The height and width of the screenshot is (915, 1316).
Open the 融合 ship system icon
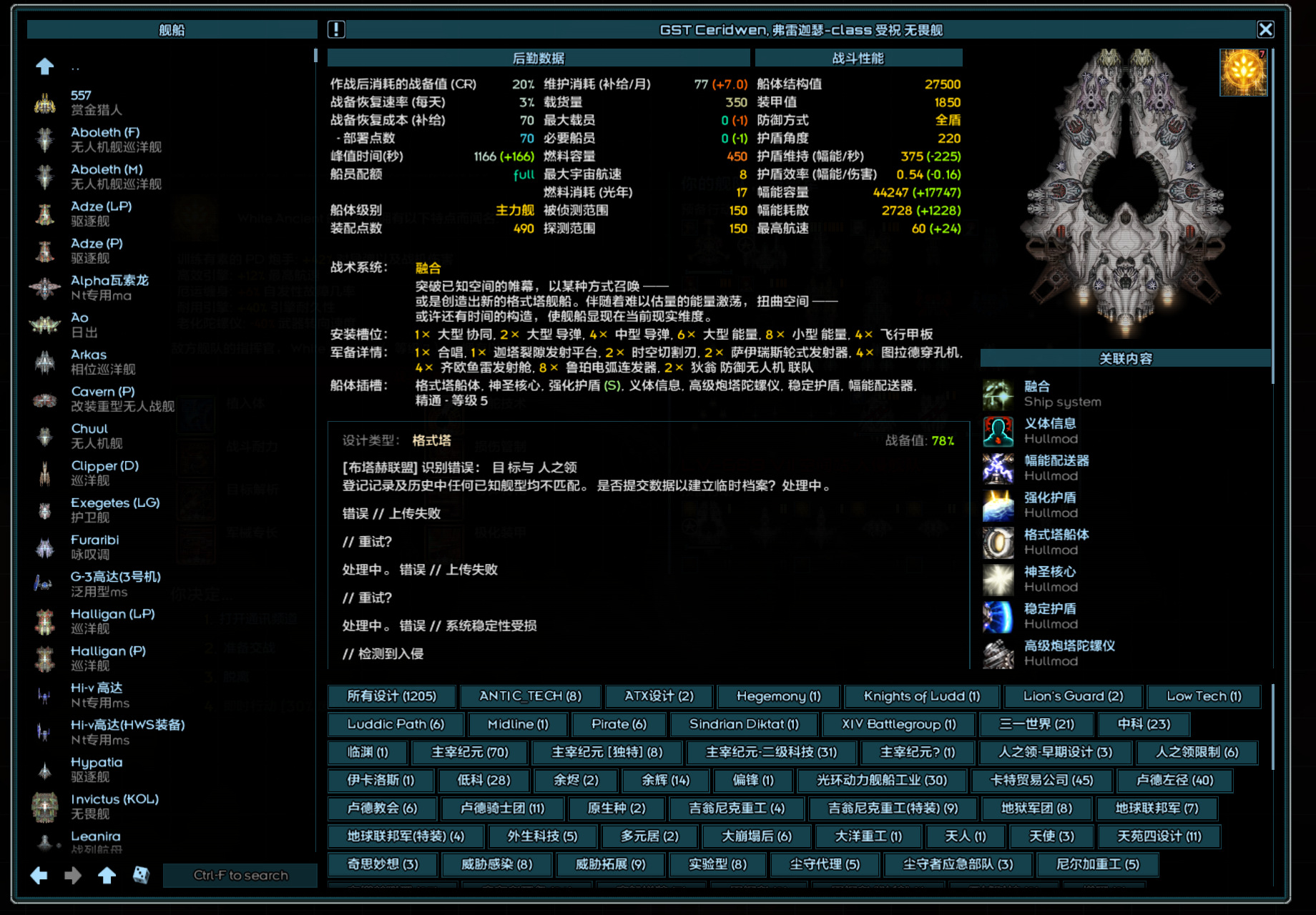(x=998, y=395)
